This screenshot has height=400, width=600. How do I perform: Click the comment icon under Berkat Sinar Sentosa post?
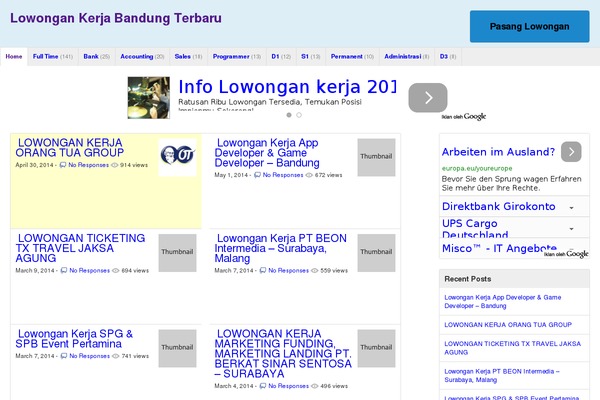263,386
